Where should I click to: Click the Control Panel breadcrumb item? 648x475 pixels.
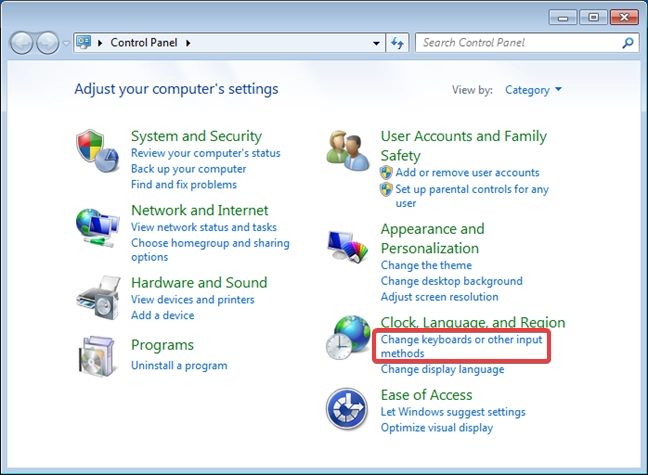tap(144, 43)
